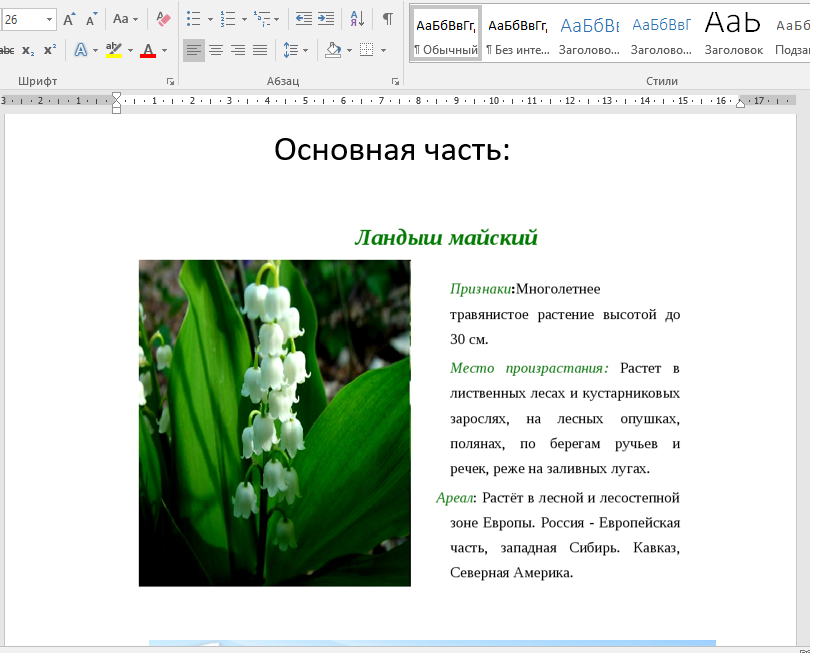This screenshot has width=819, height=653.
Task: Apply the Без интервала style
Action: [518, 34]
